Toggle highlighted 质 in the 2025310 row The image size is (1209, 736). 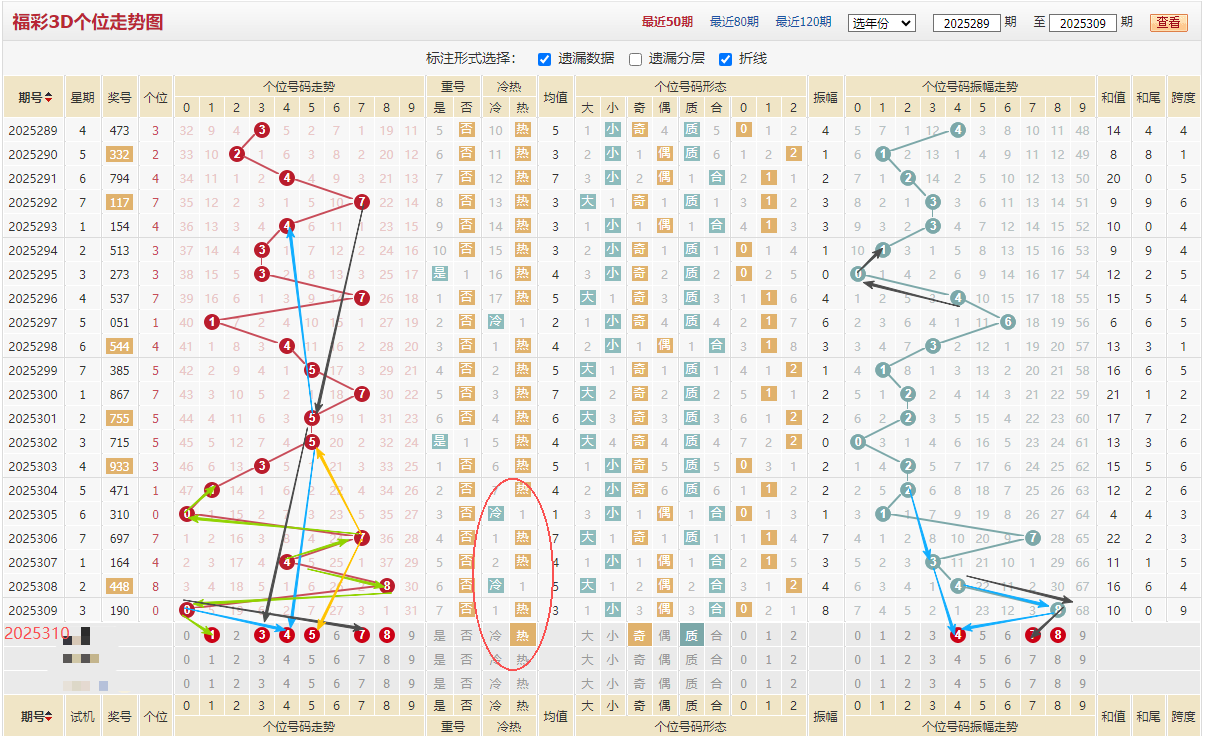(691, 634)
